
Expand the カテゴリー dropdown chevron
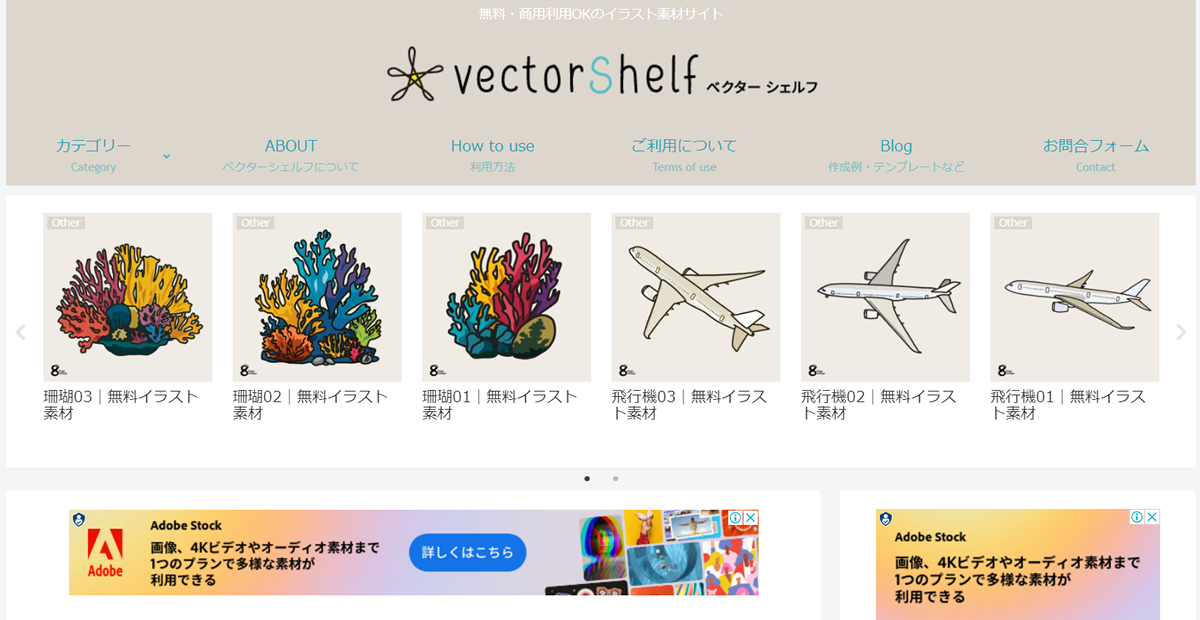click(166, 156)
